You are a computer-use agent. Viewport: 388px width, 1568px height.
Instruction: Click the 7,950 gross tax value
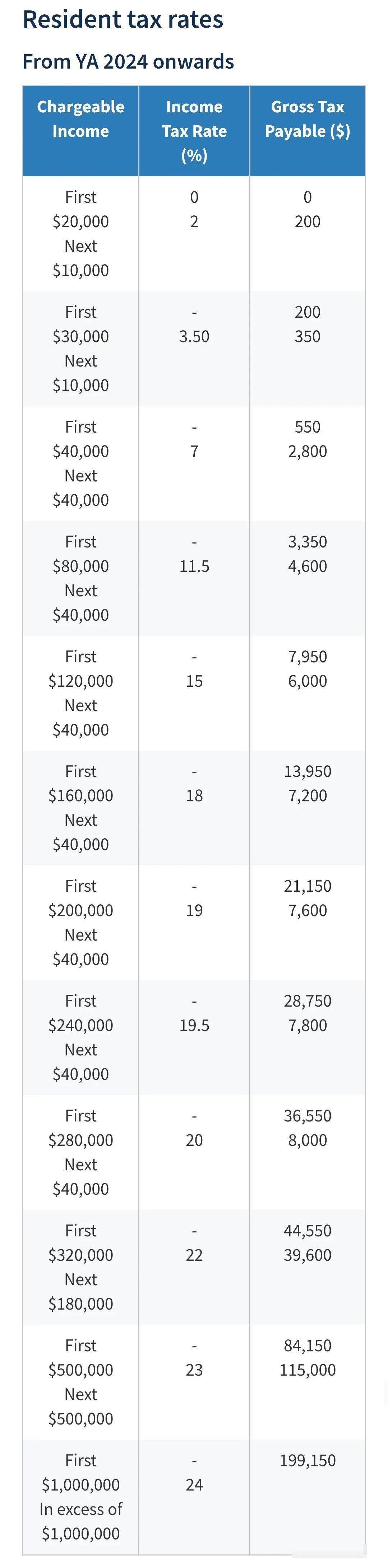(x=308, y=657)
